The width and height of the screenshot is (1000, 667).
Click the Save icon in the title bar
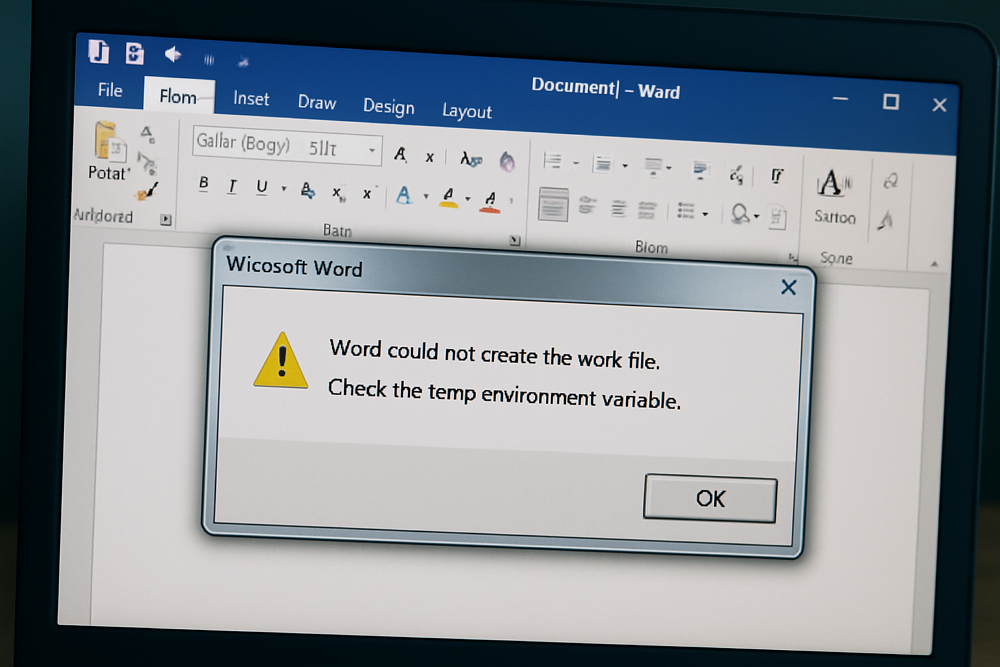coord(135,54)
